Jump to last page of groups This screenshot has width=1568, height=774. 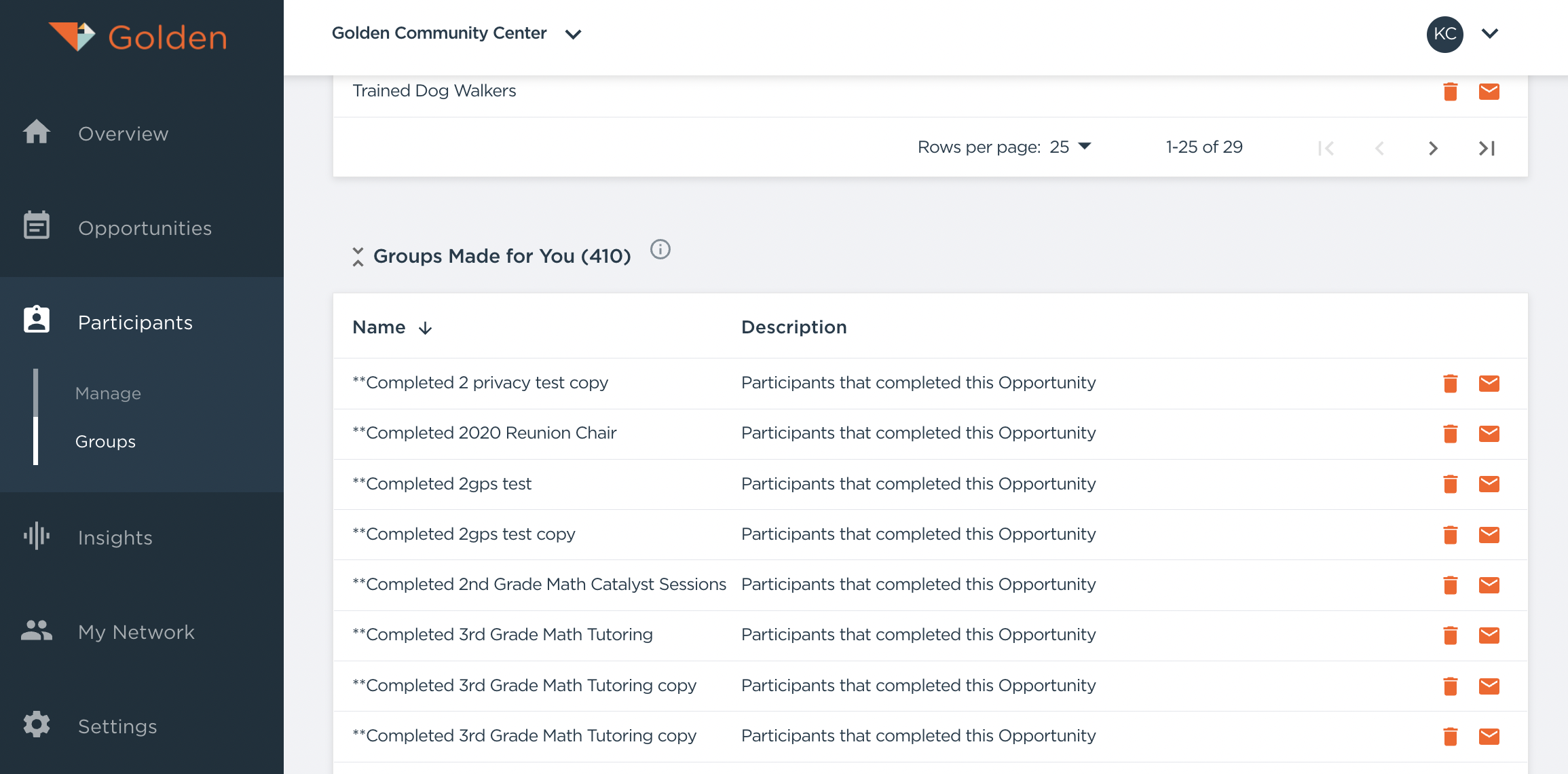(1487, 148)
